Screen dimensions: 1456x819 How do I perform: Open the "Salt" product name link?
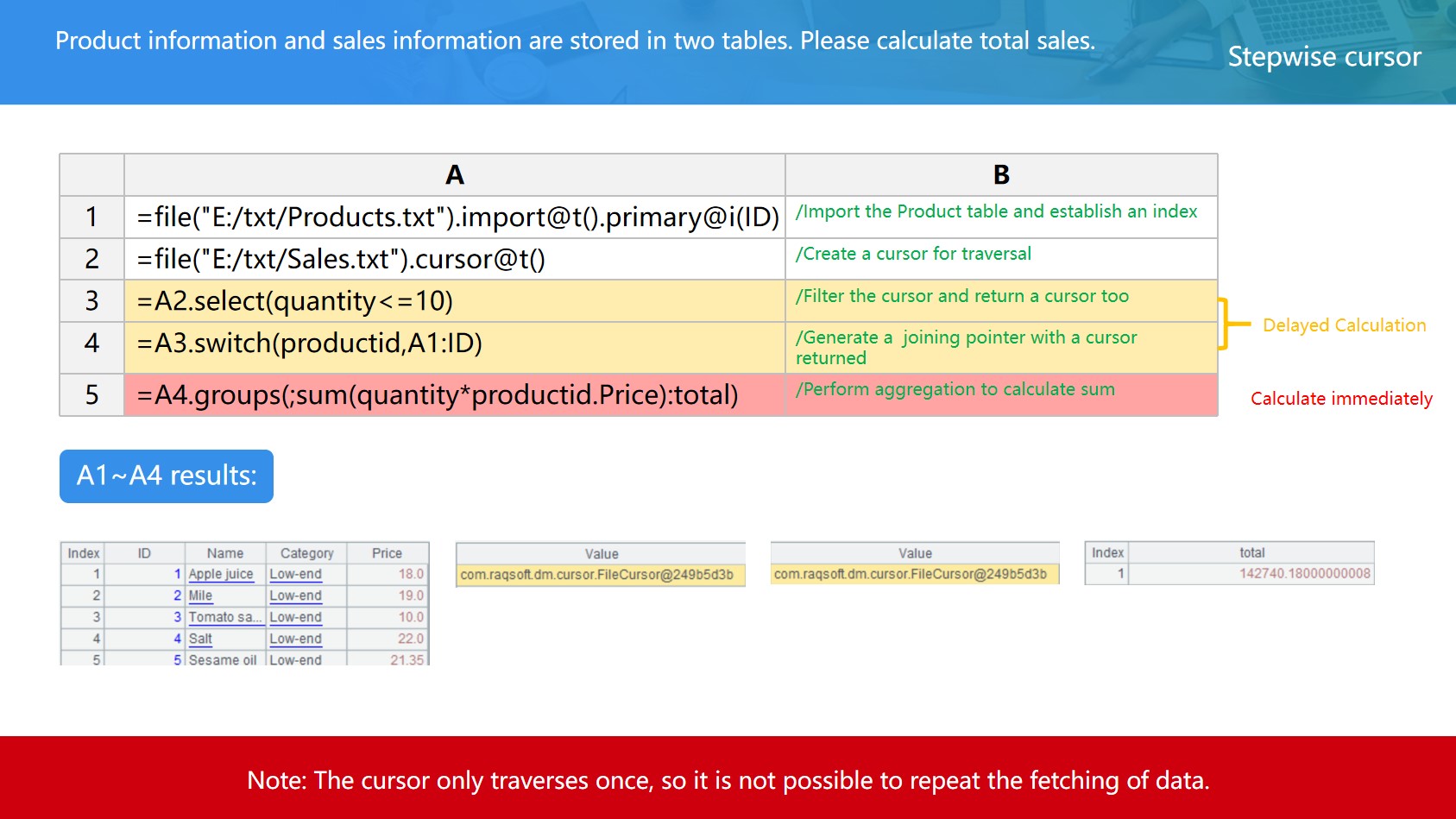coord(200,639)
